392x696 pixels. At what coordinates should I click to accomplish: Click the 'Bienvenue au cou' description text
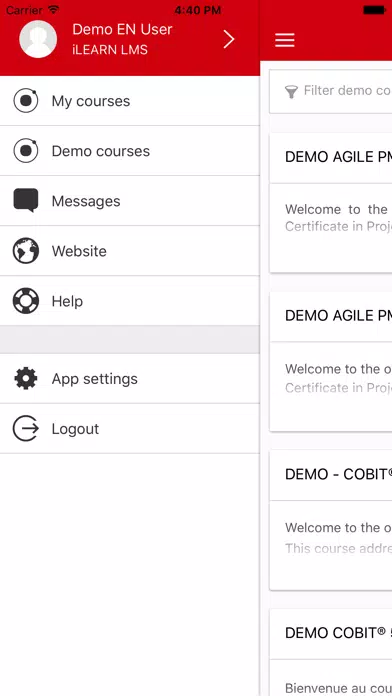(338, 688)
